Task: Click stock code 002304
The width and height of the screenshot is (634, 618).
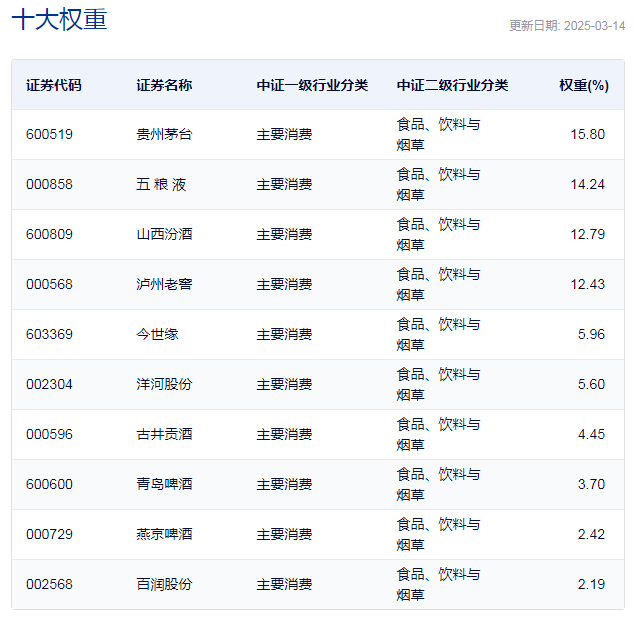Action: (x=49, y=384)
